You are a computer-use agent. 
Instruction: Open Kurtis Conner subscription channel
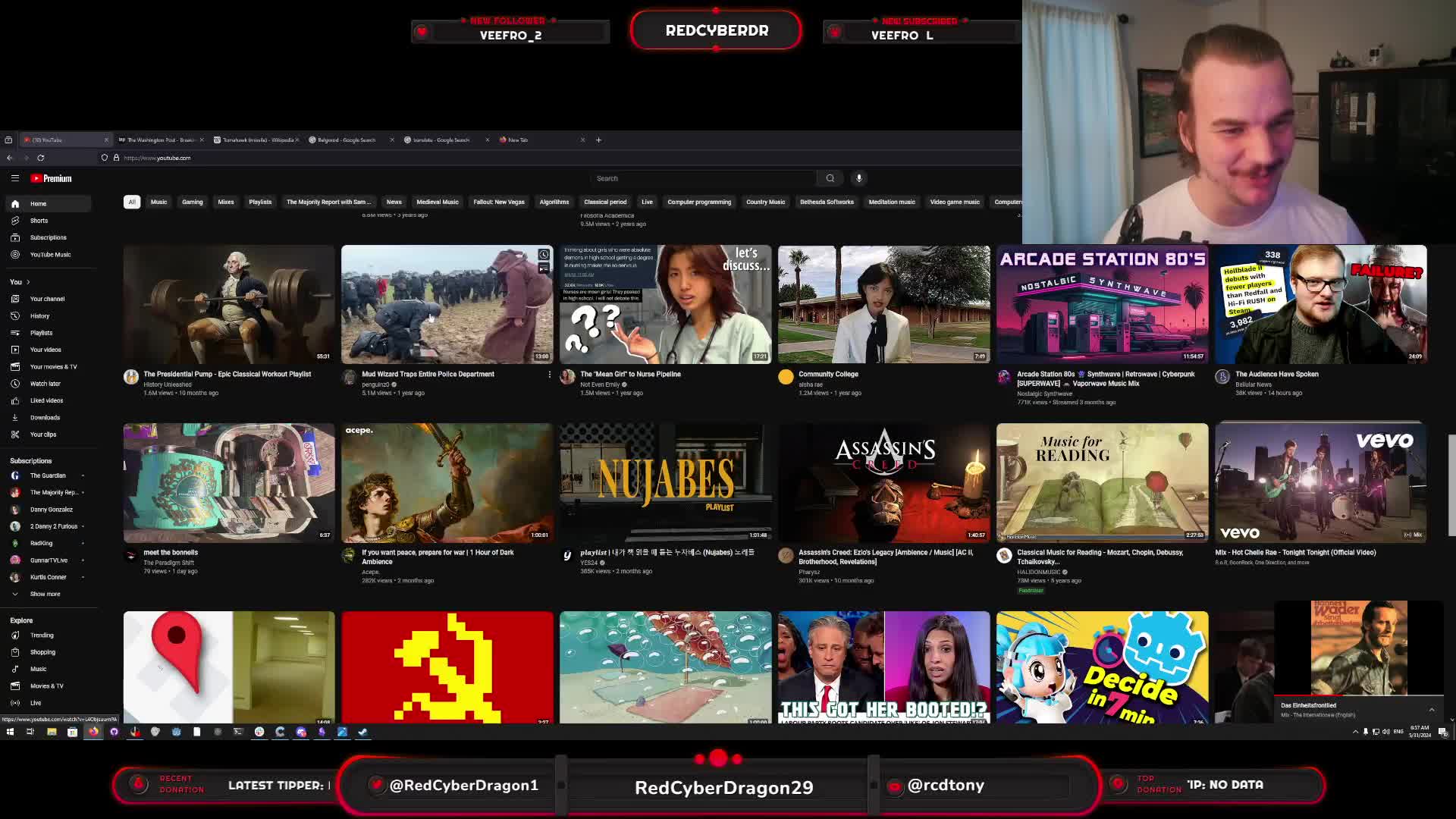[47, 577]
